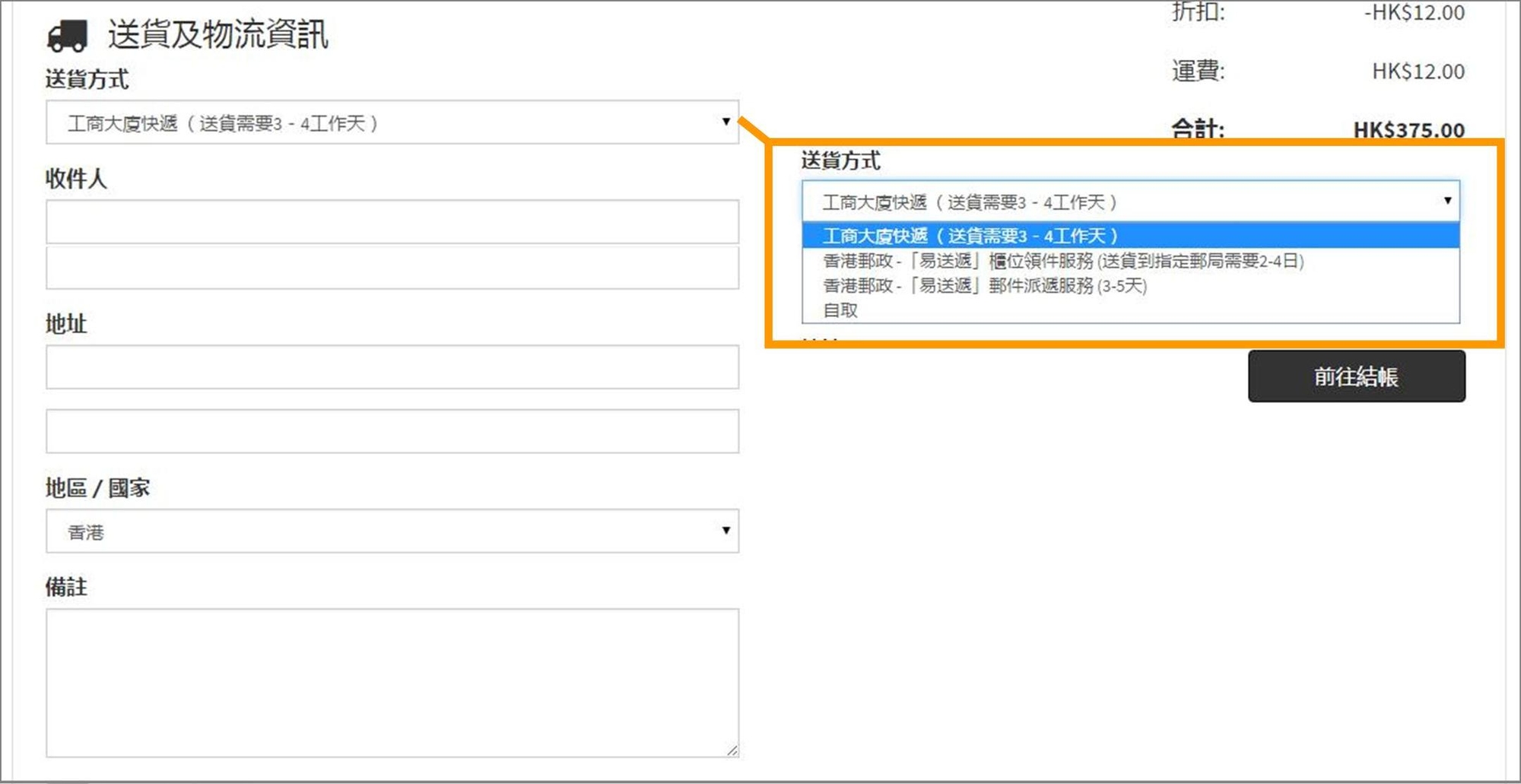
Task: Click the first 收件人 input field
Action: pyautogui.click(x=392, y=221)
